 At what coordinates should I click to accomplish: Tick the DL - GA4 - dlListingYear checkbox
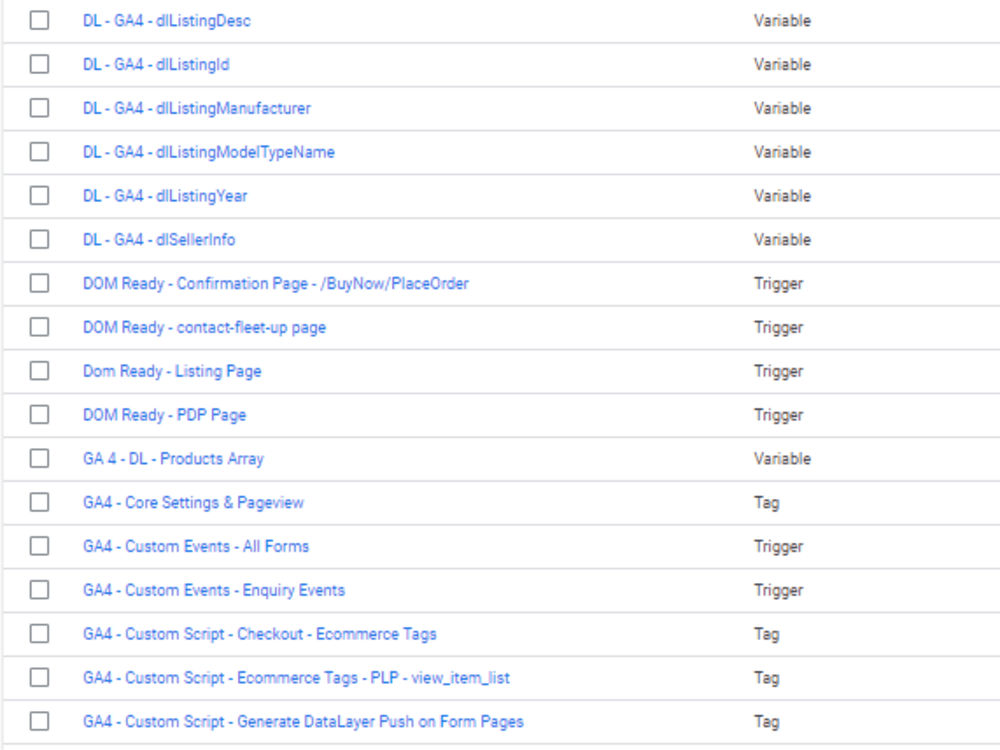tap(39, 195)
